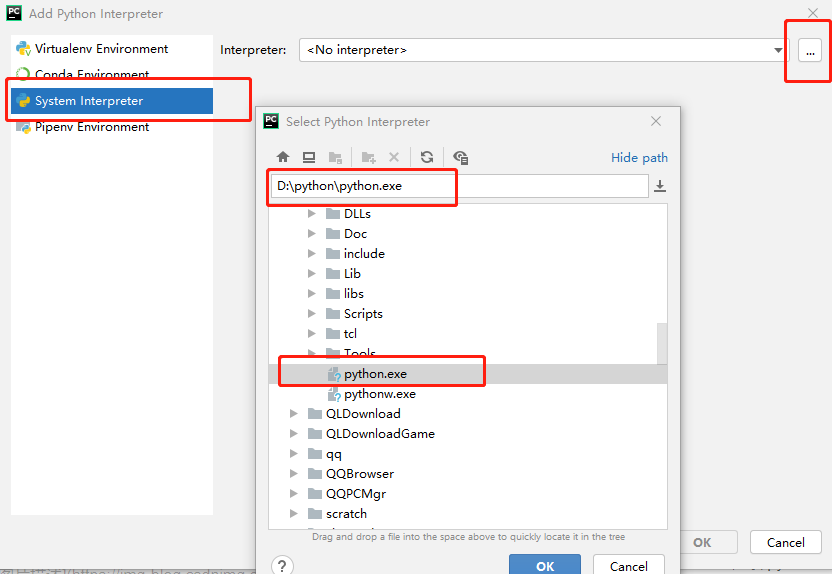Open the Interpreter dropdown list
The height and width of the screenshot is (574, 832).
click(x=778, y=50)
